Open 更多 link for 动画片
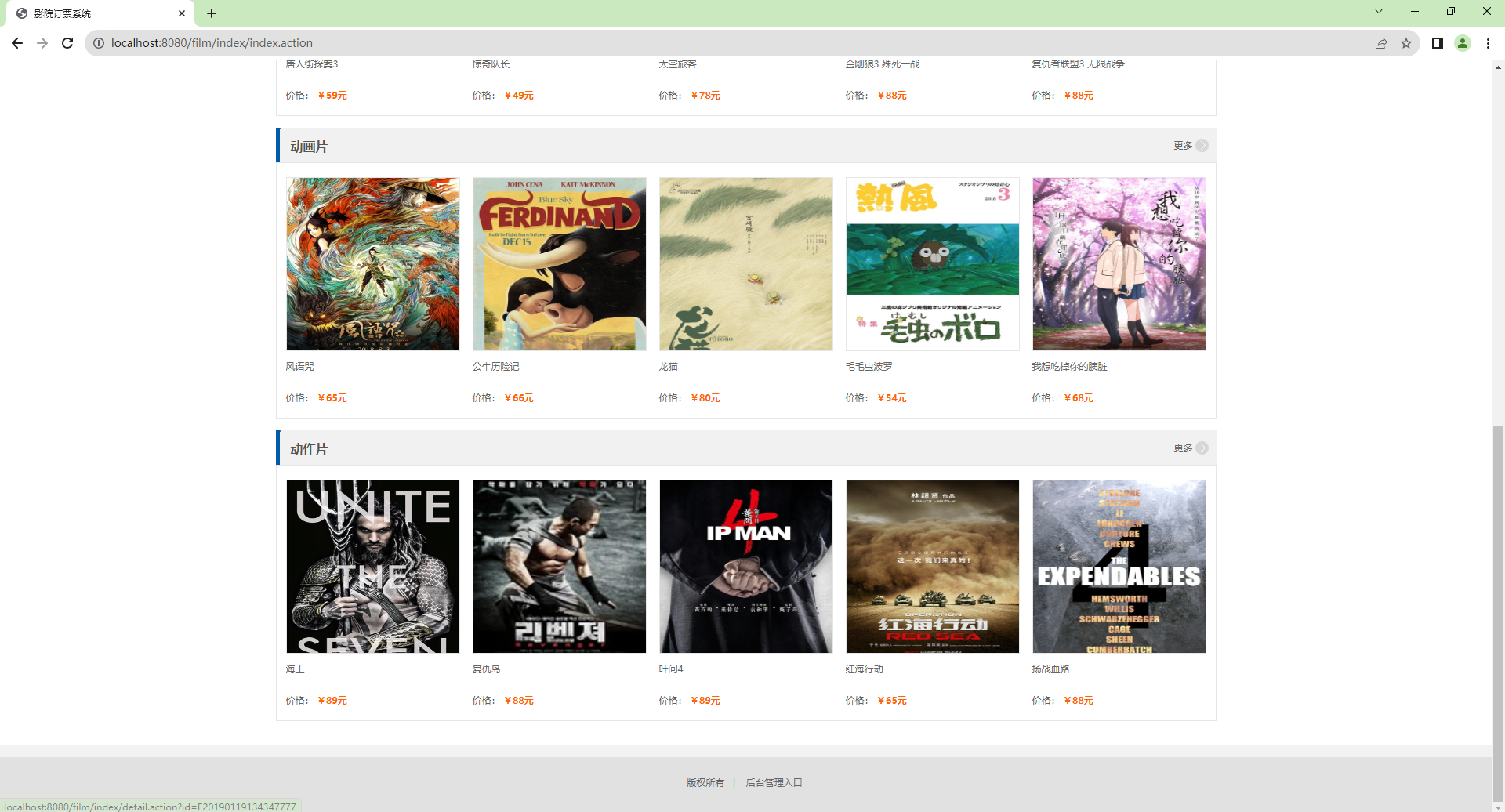 (1183, 146)
